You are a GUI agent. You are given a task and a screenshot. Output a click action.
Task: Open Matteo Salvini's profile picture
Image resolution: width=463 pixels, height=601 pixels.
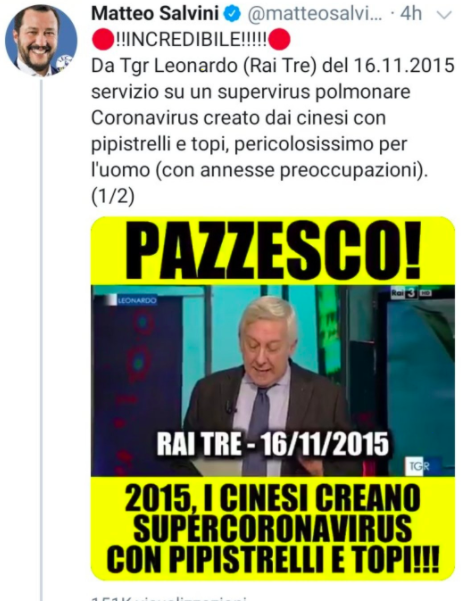41,41
